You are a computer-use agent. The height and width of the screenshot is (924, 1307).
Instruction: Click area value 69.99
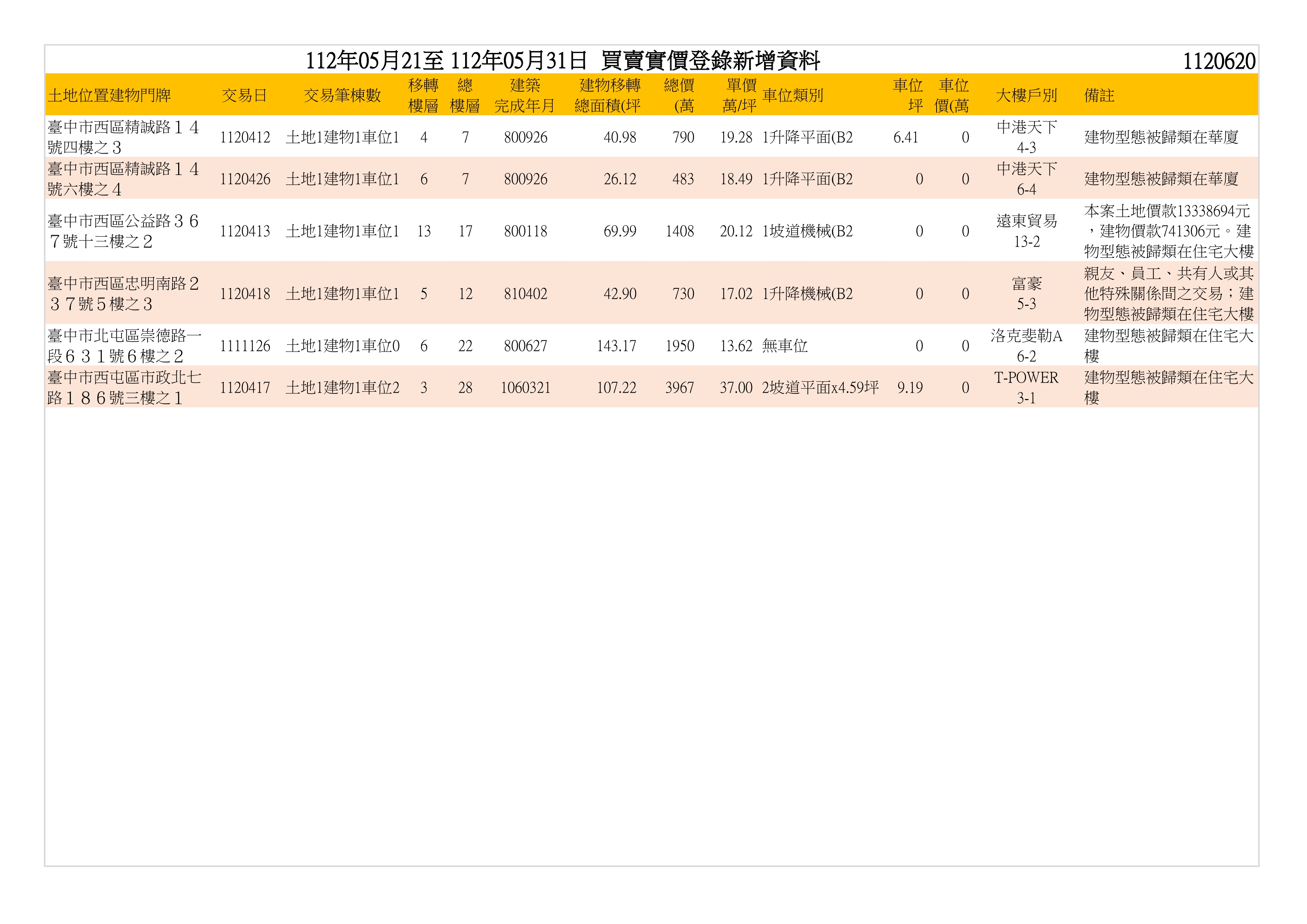pyautogui.click(x=620, y=231)
